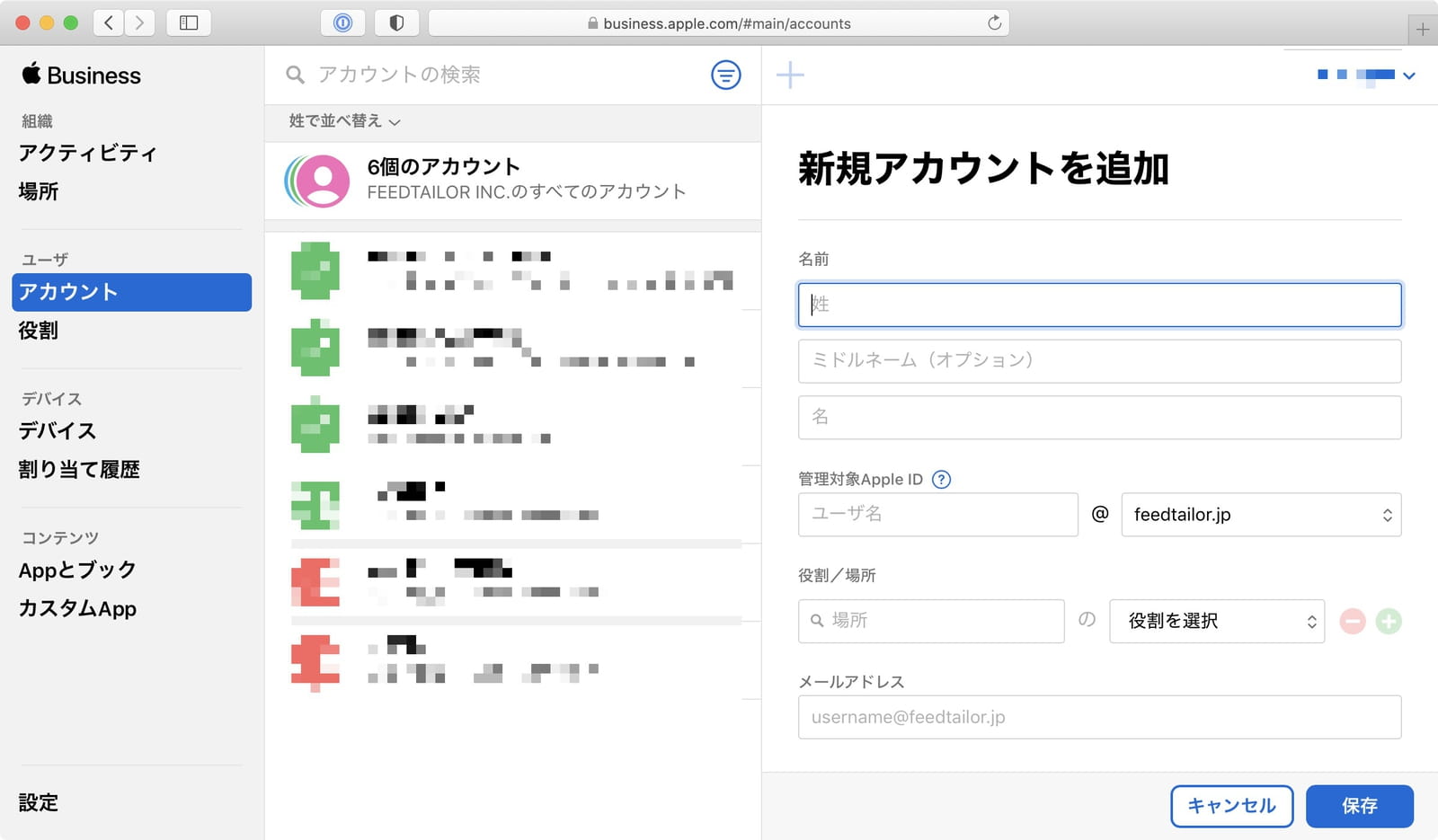Click the ミドルネーム field

(x=1099, y=361)
